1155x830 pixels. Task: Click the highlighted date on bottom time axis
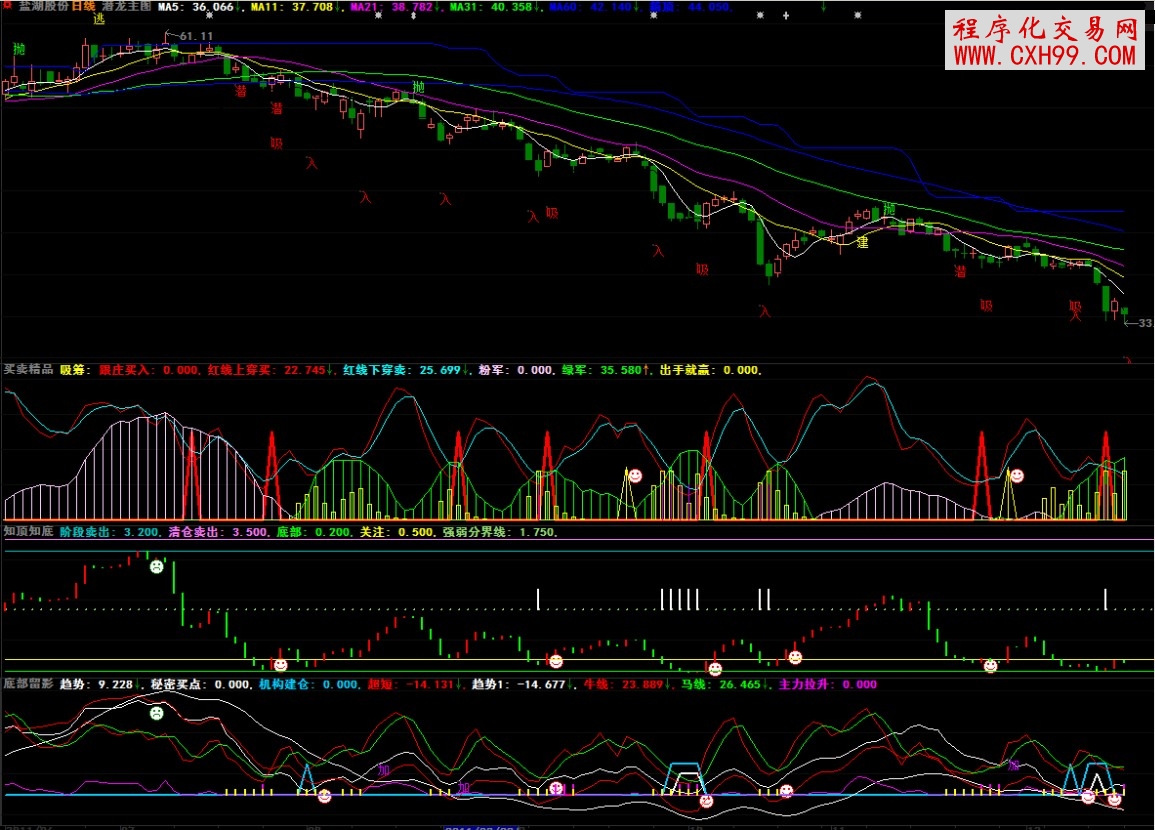click(483, 826)
